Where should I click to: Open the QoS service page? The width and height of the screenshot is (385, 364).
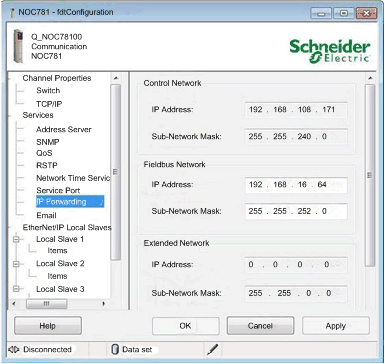click(44, 153)
